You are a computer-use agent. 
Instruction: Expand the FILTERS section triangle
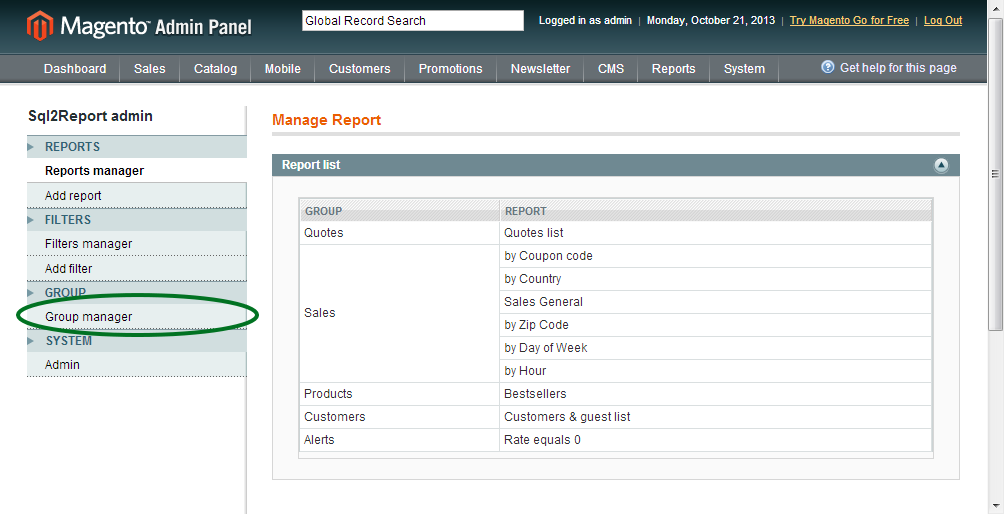(x=31, y=220)
